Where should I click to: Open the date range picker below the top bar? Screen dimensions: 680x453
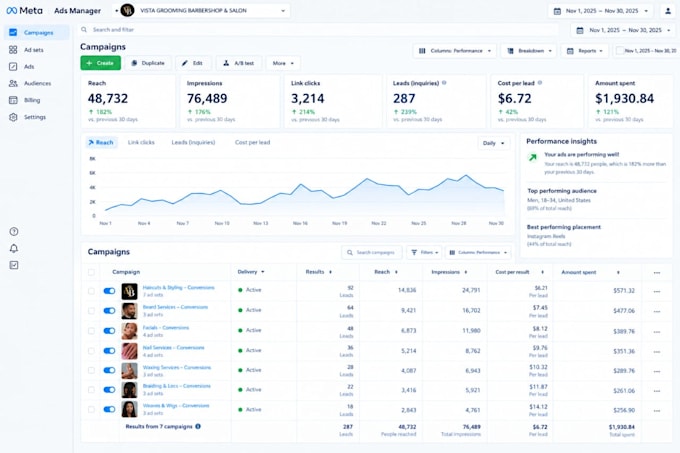[624, 30]
